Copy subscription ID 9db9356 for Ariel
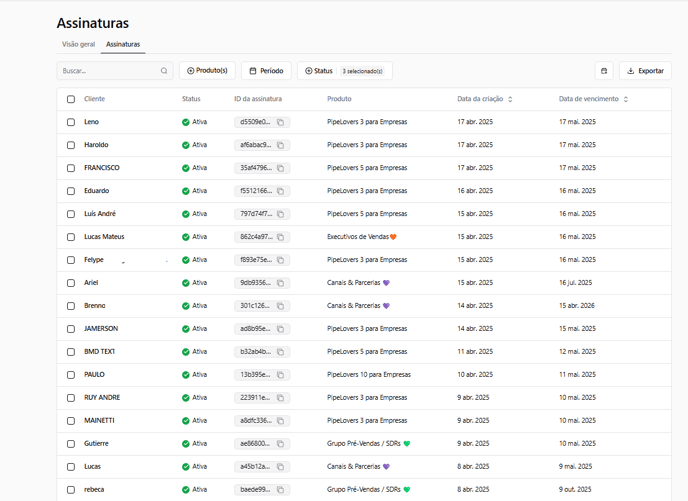The width and height of the screenshot is (688, 501). pyautogui.click(x=280, y=283)
